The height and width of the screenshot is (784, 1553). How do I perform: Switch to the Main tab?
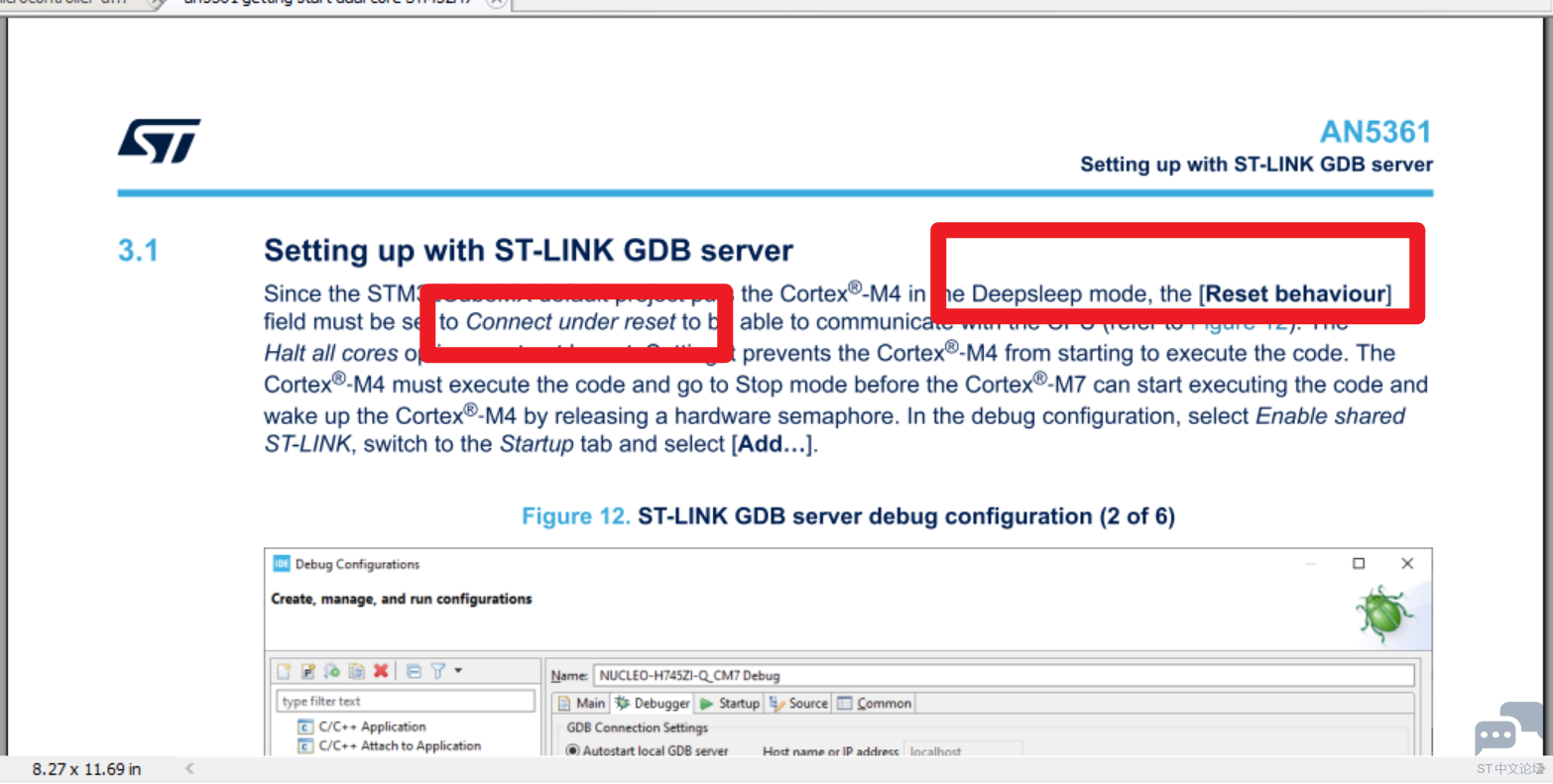click(581, 703)
